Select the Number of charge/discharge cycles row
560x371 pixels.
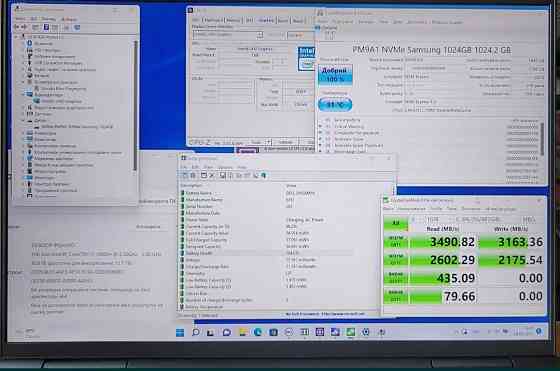279,300
